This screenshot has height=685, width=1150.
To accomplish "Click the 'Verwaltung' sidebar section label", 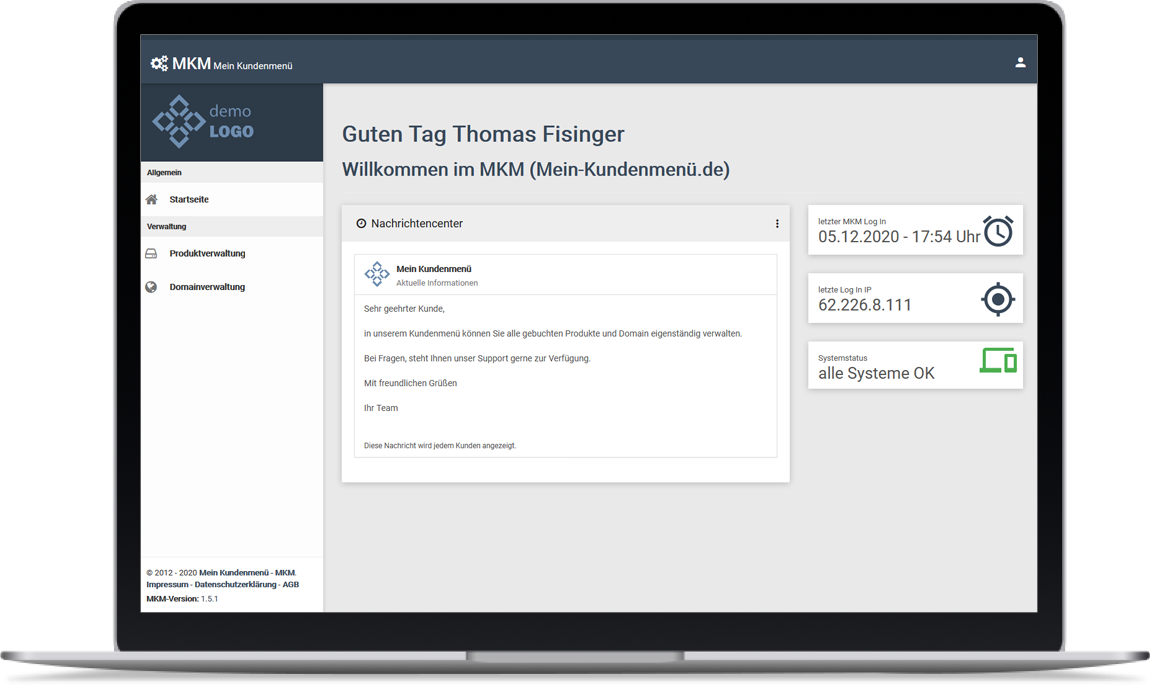I will pyautogui.click(x=166, y=227).
